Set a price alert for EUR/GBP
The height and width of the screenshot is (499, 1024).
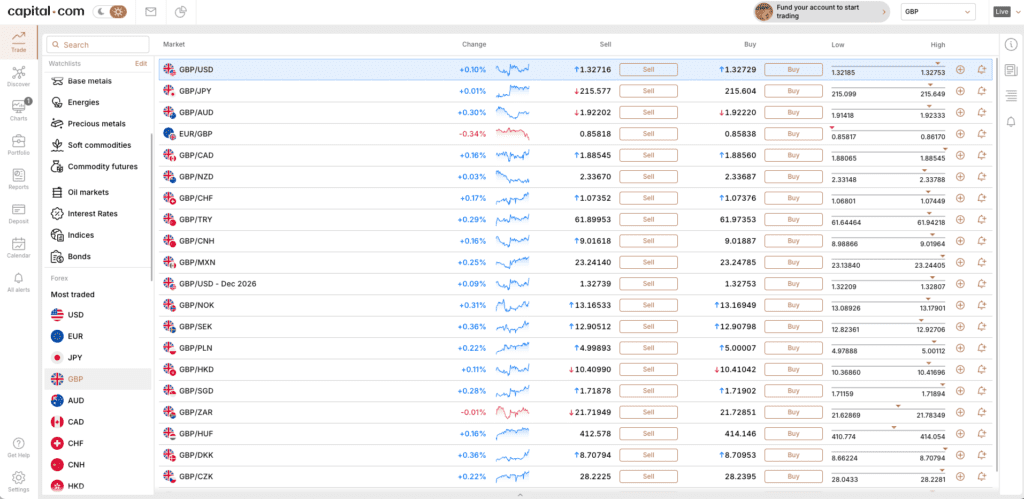(981, 134)
